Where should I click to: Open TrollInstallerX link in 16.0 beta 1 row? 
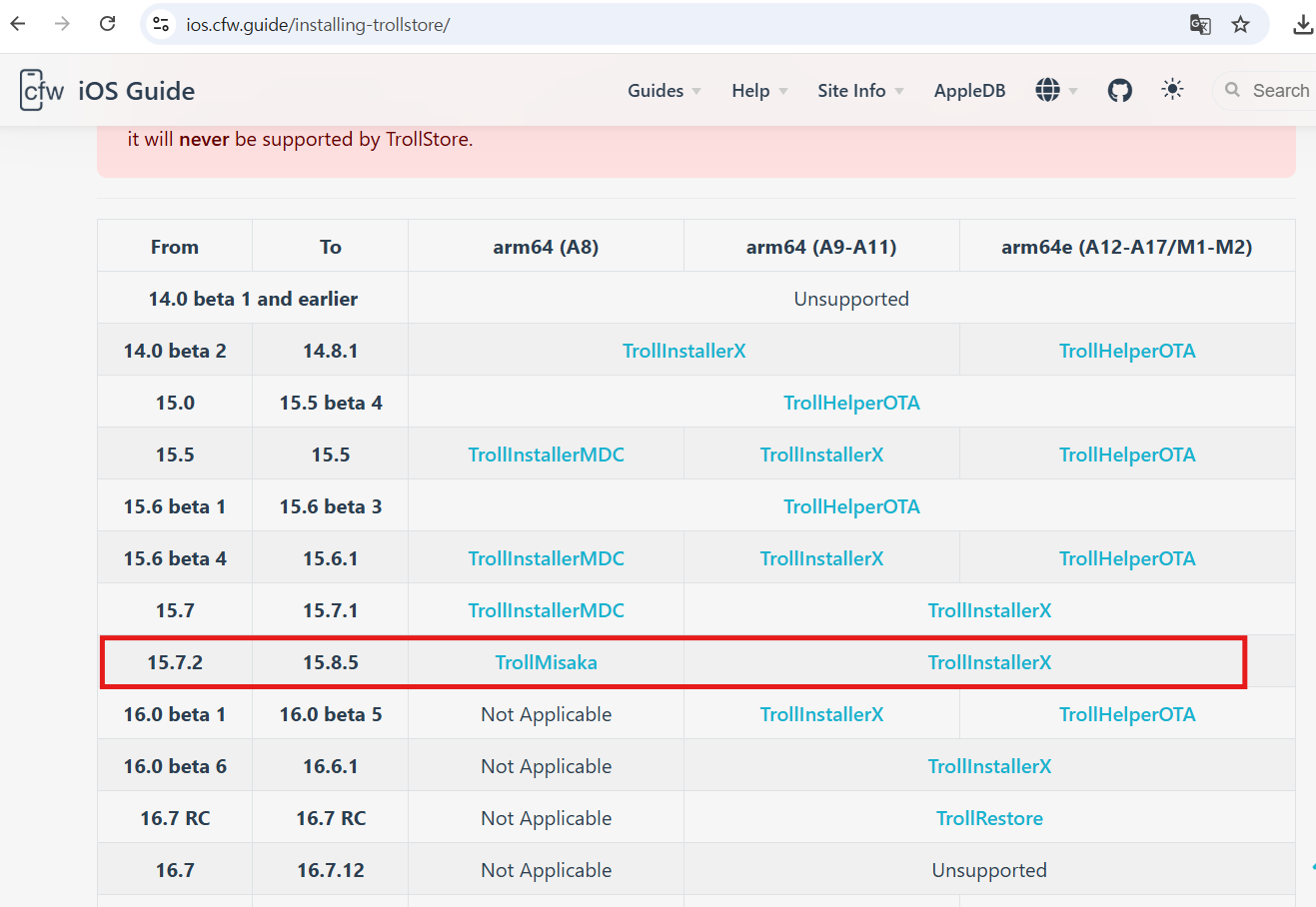click(821, 714)
